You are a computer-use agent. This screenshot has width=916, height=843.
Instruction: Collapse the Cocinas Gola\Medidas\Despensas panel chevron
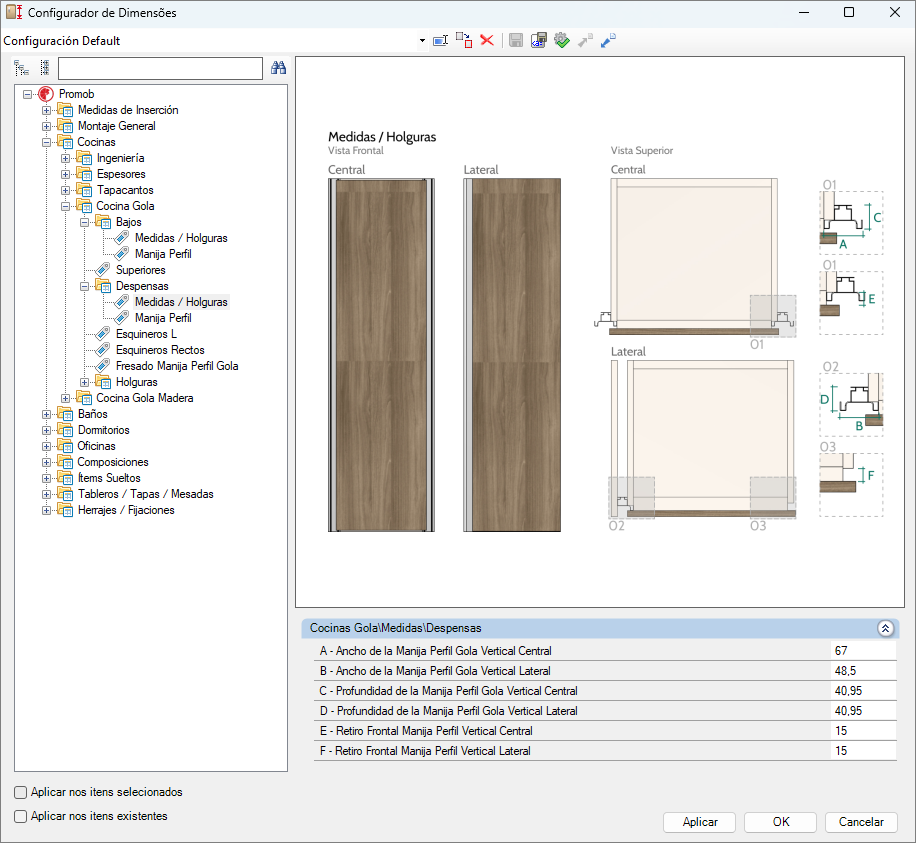point(885,628)
